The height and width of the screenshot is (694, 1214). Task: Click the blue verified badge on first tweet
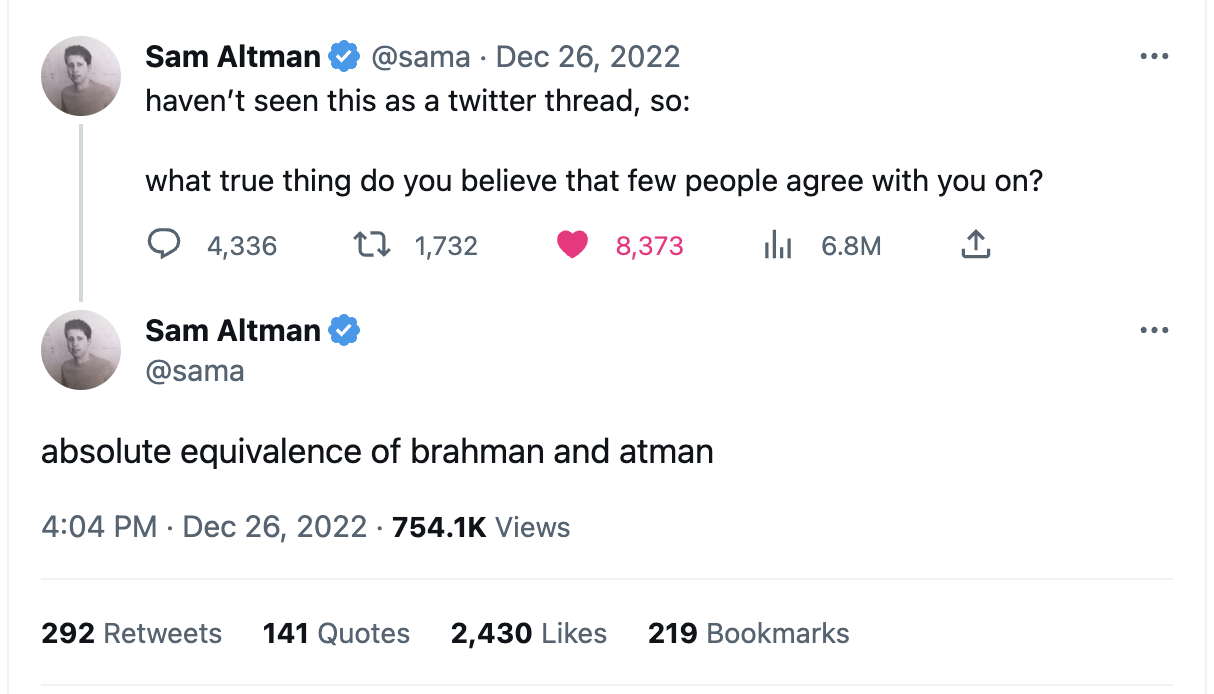tap(345, 57)
